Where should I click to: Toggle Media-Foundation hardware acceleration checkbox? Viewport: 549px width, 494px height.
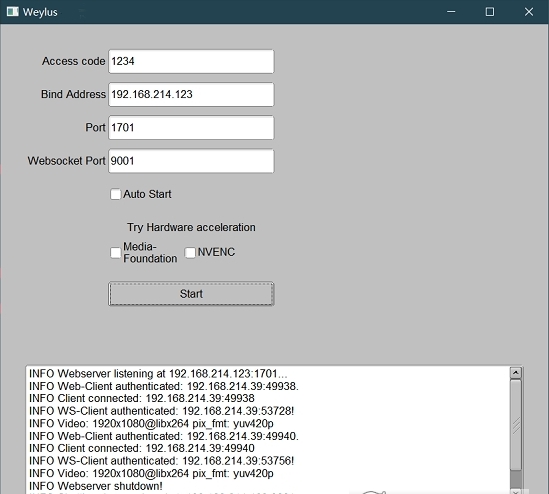coord(116,252)
